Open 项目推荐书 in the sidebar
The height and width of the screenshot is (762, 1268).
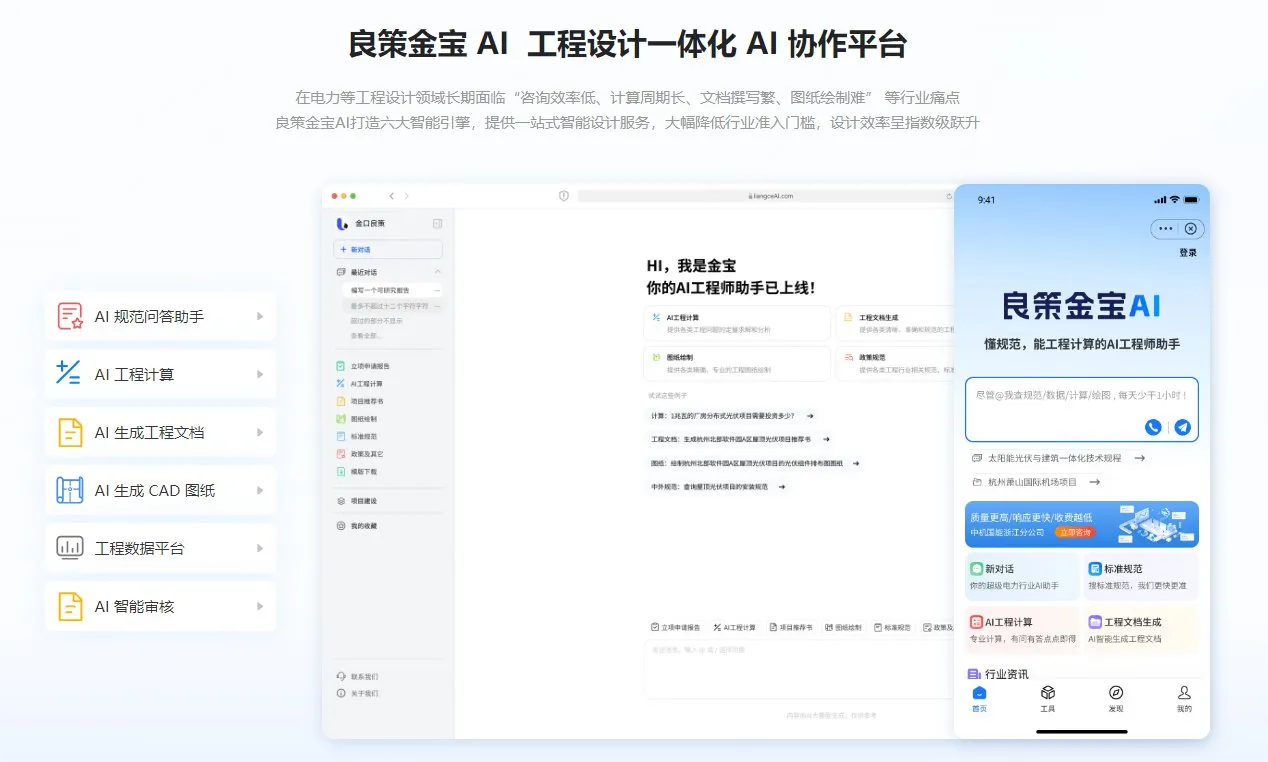coord(360,401)
